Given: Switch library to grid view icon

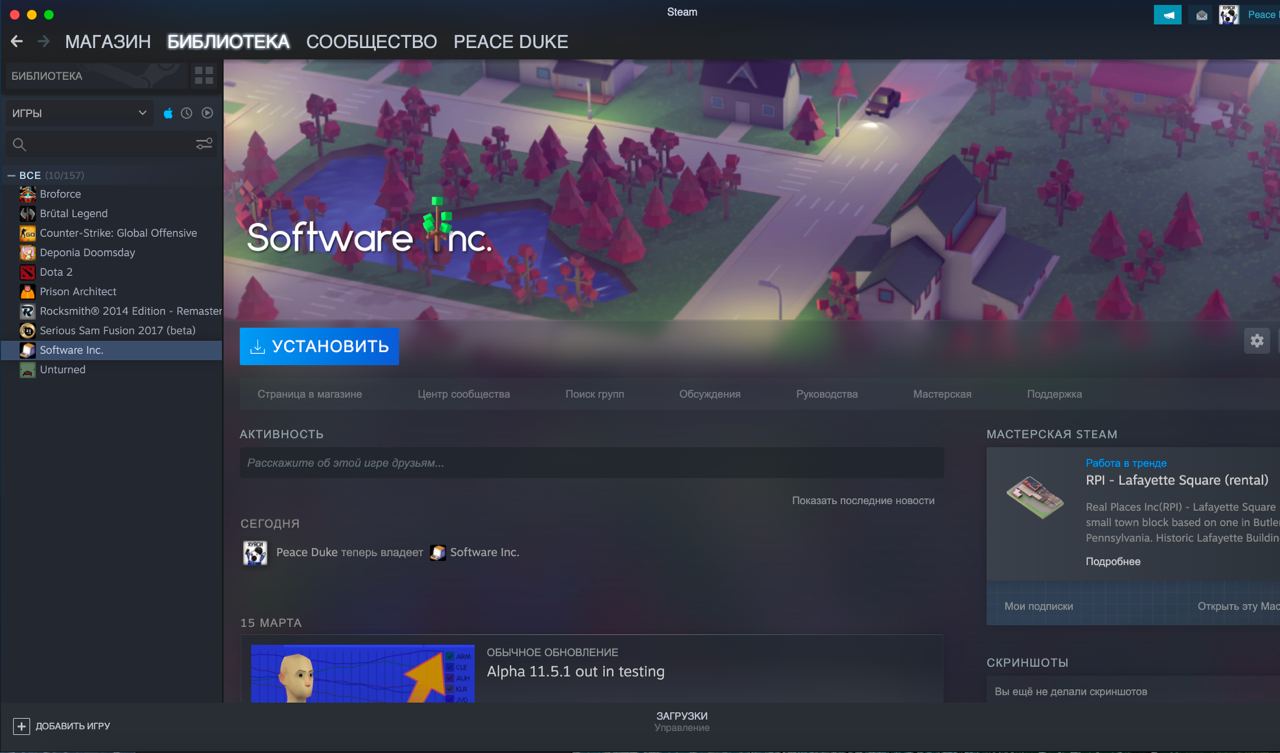Looking at the screenshot, I should [204, 76].
